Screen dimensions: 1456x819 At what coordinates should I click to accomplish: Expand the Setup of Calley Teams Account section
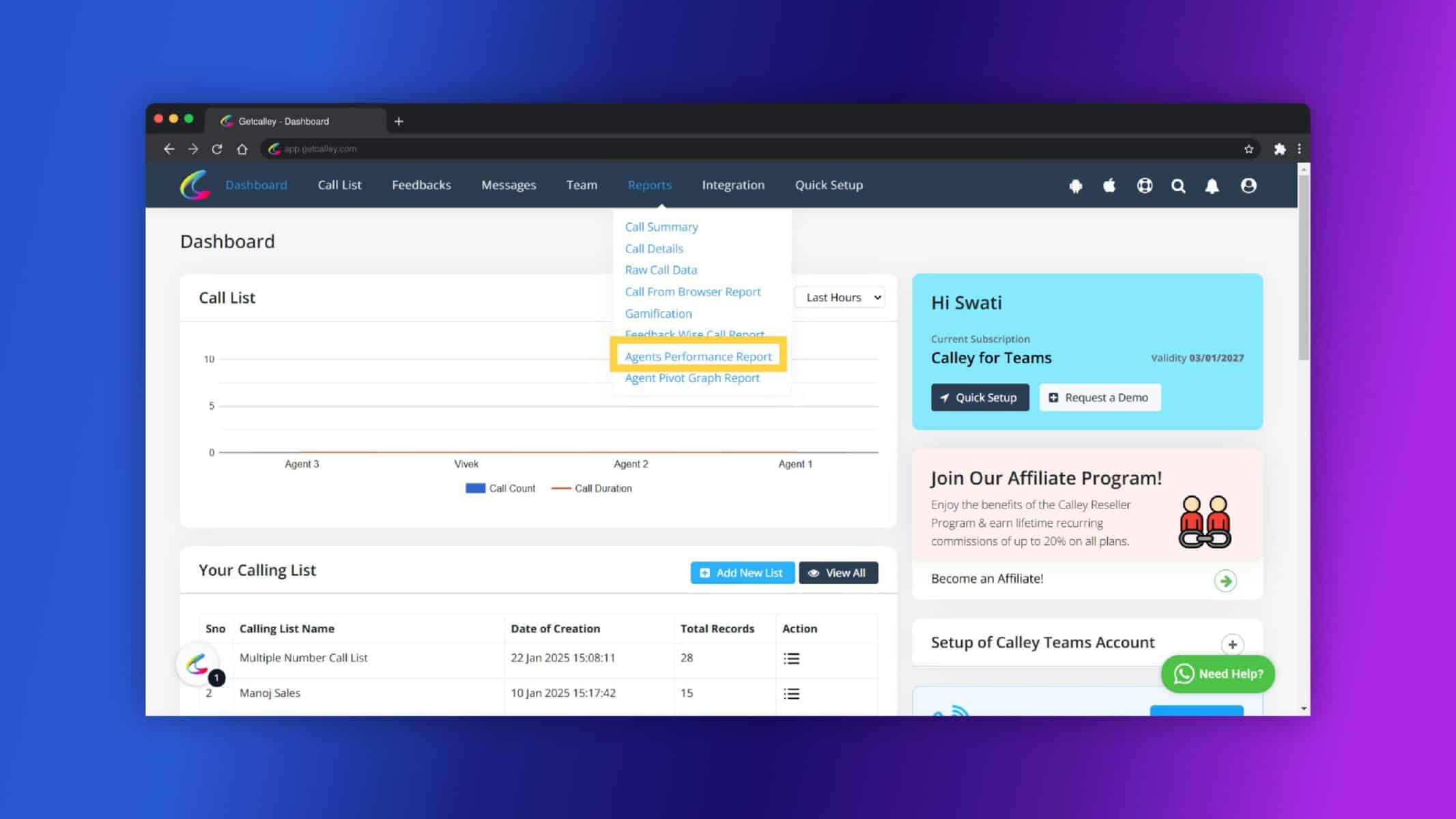pyautogui.click(x=1232, y=644)
